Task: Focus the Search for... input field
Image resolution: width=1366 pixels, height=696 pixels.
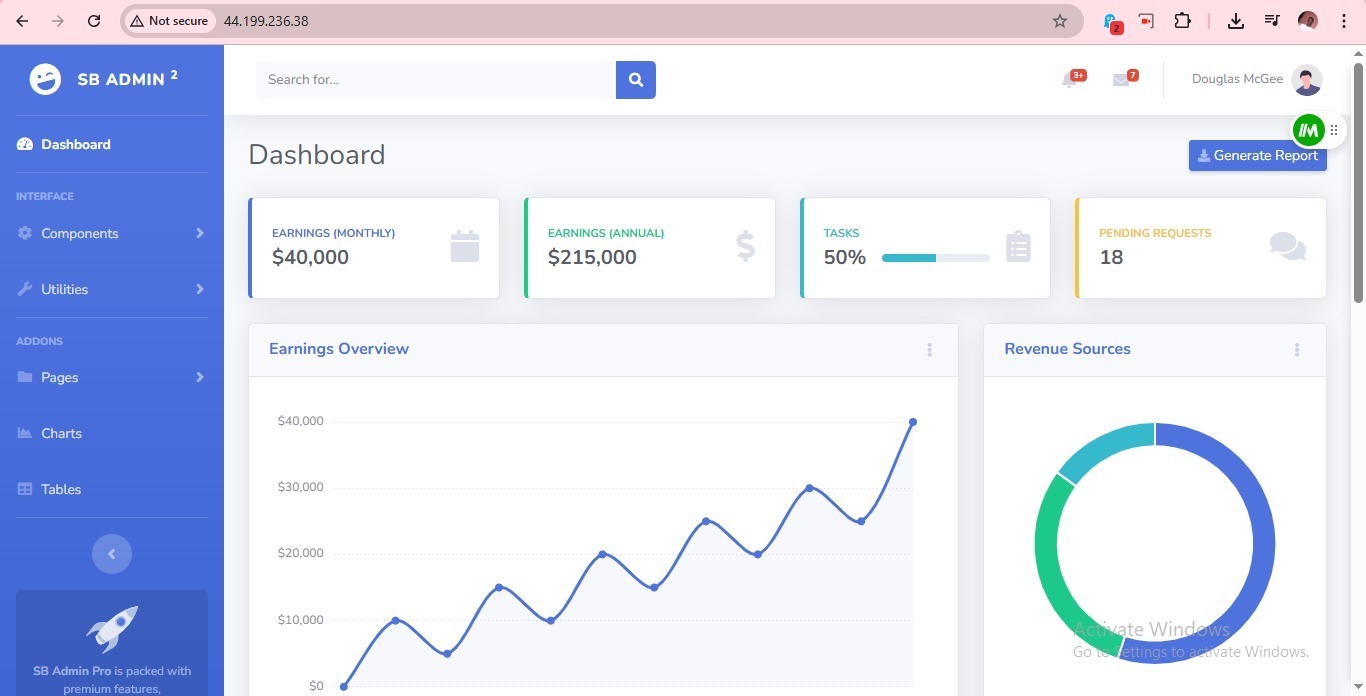Action: (436, 80)
